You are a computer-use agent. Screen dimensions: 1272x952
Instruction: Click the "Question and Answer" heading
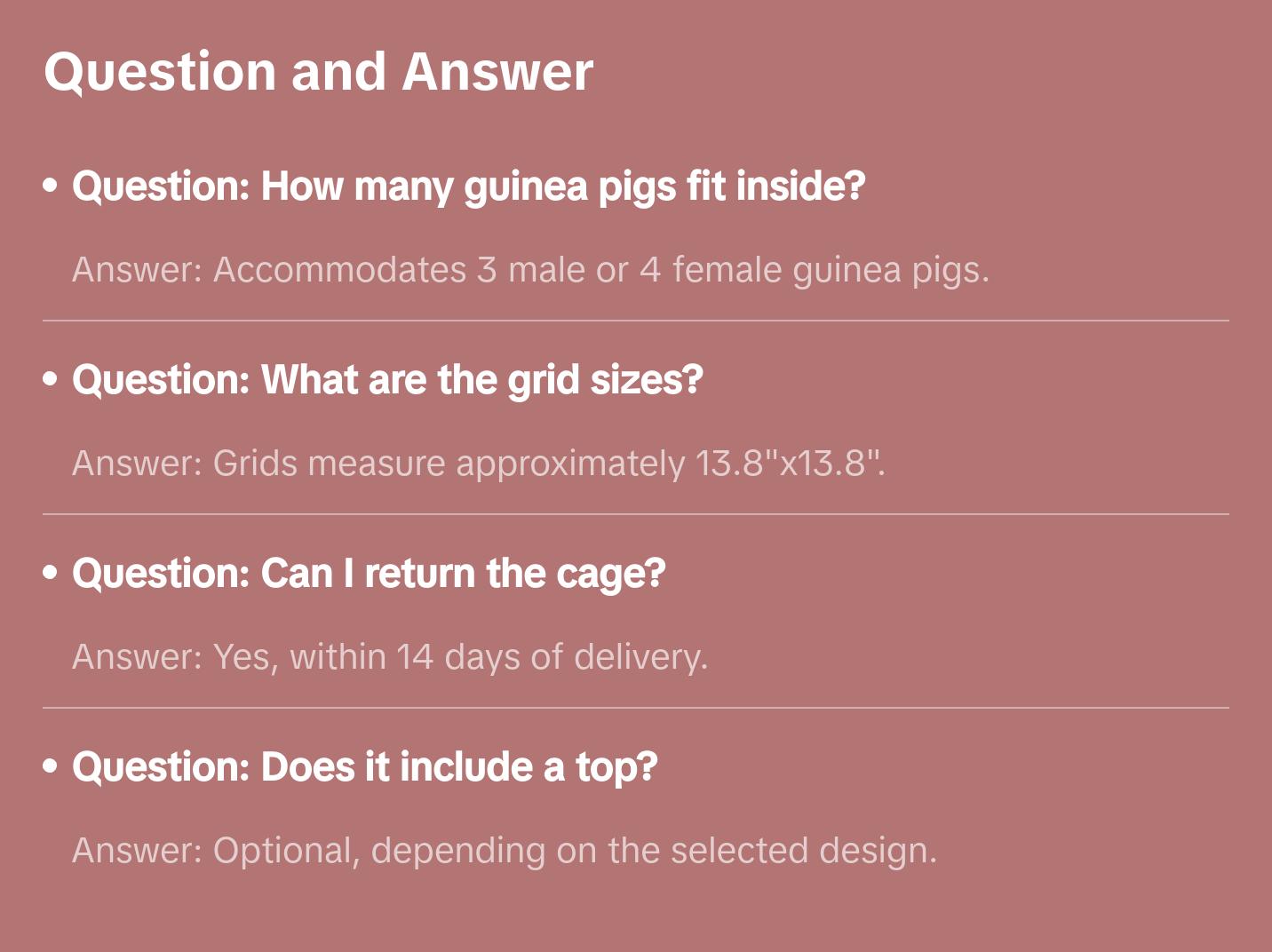pos(318,71)
